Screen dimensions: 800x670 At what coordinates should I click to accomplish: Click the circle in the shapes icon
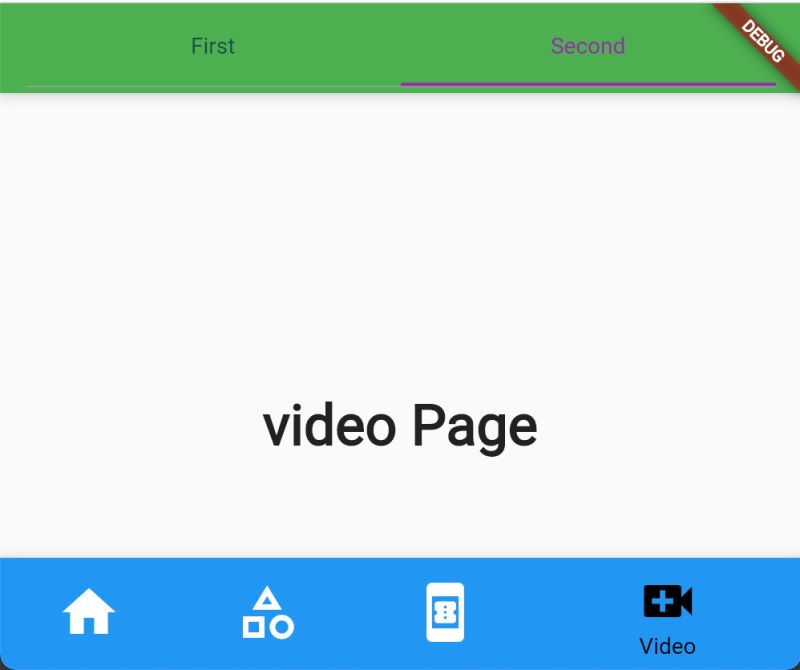[282, 627]
